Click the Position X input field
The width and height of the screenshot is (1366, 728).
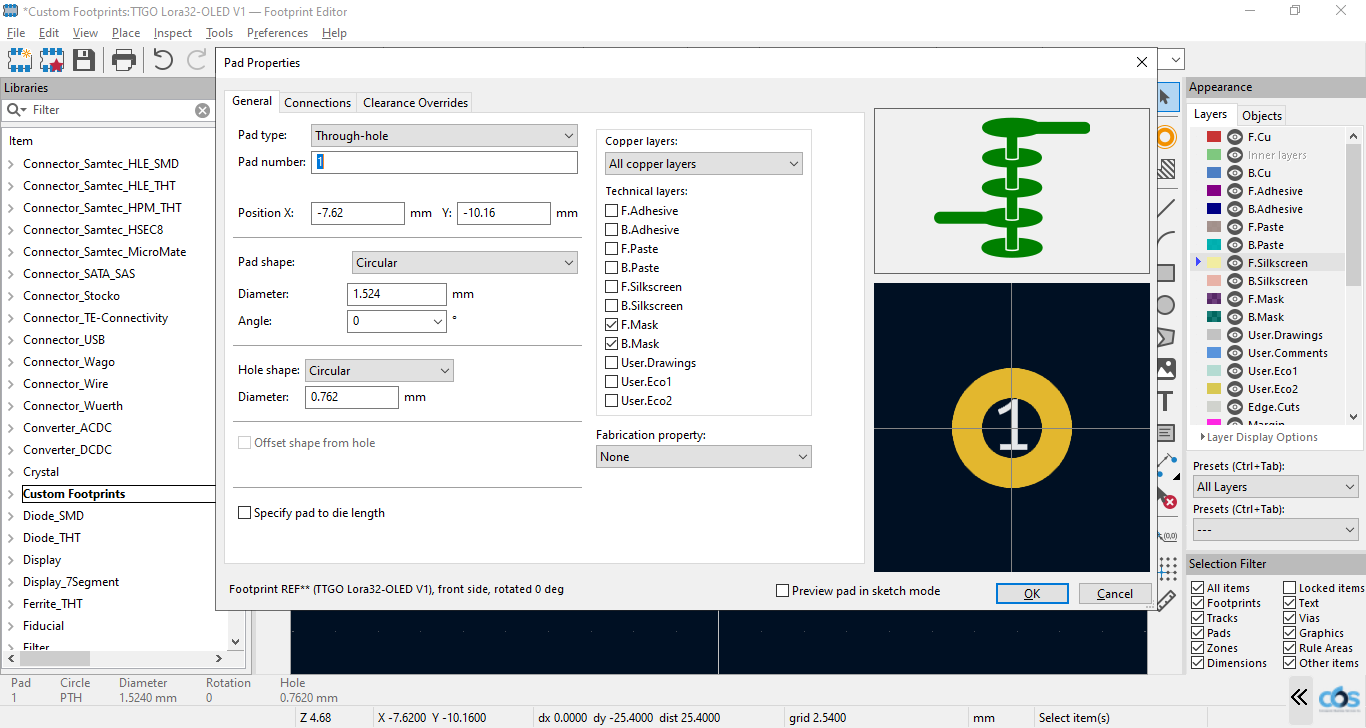click(x=358, y=213)
